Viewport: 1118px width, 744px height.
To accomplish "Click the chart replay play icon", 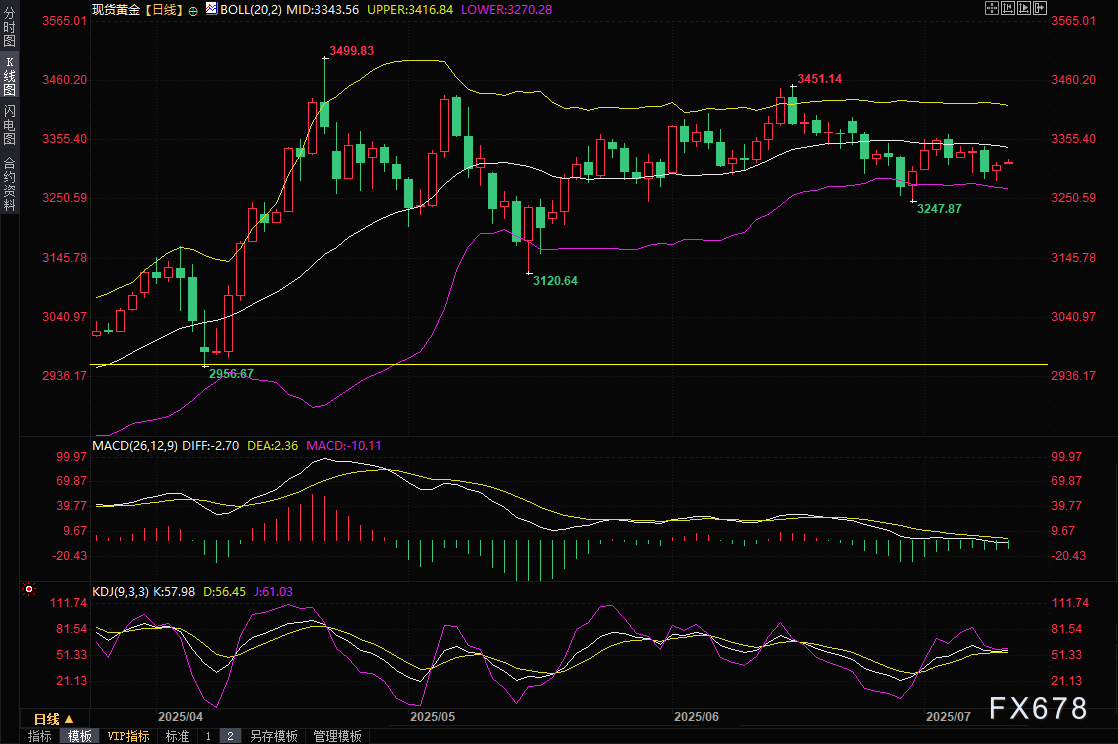I will [x=1022, y=8].
